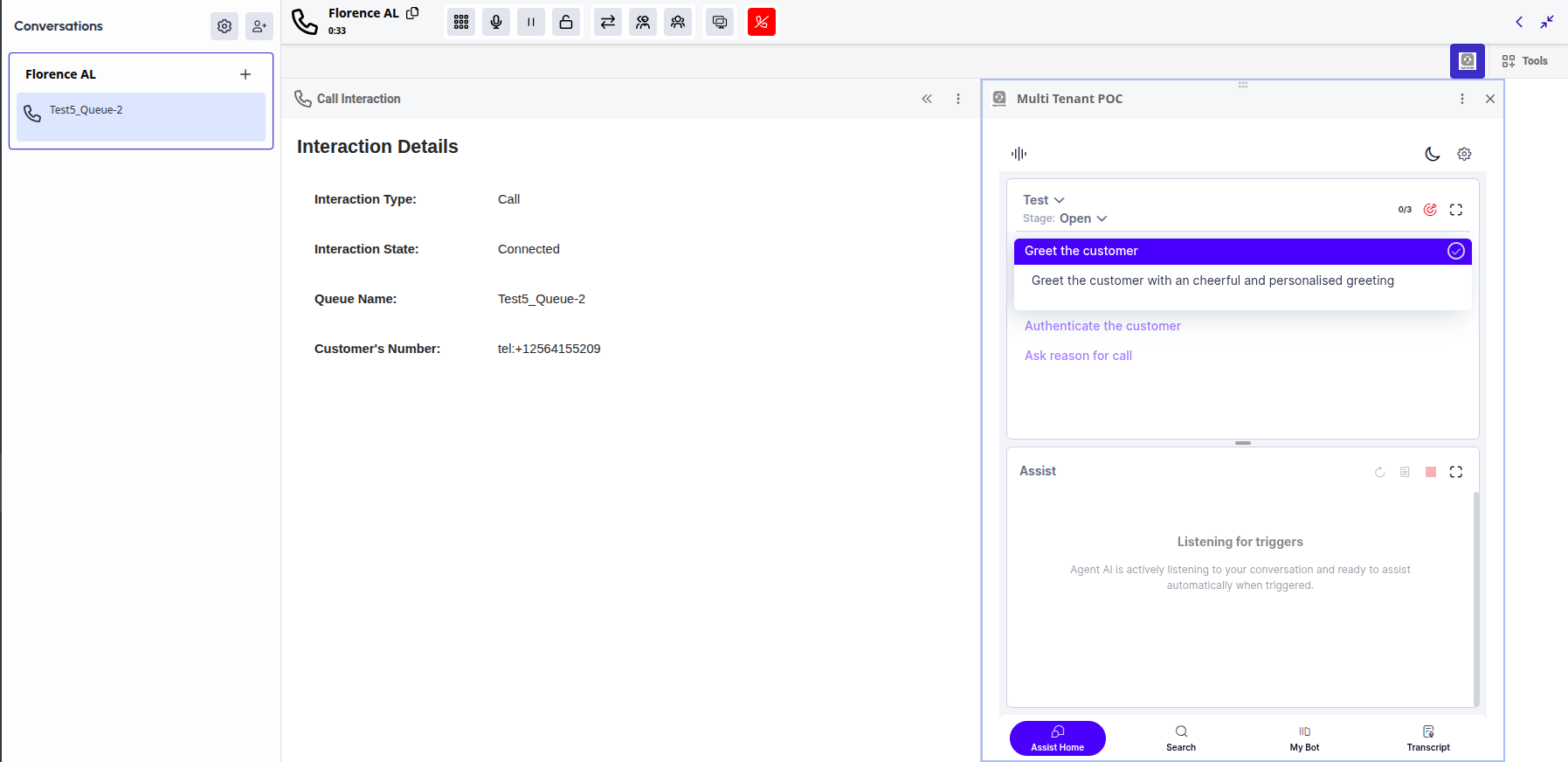Screen dimensions: 1568x762
Task: Open the dial pad keypad
Action: tap(461, 22)
